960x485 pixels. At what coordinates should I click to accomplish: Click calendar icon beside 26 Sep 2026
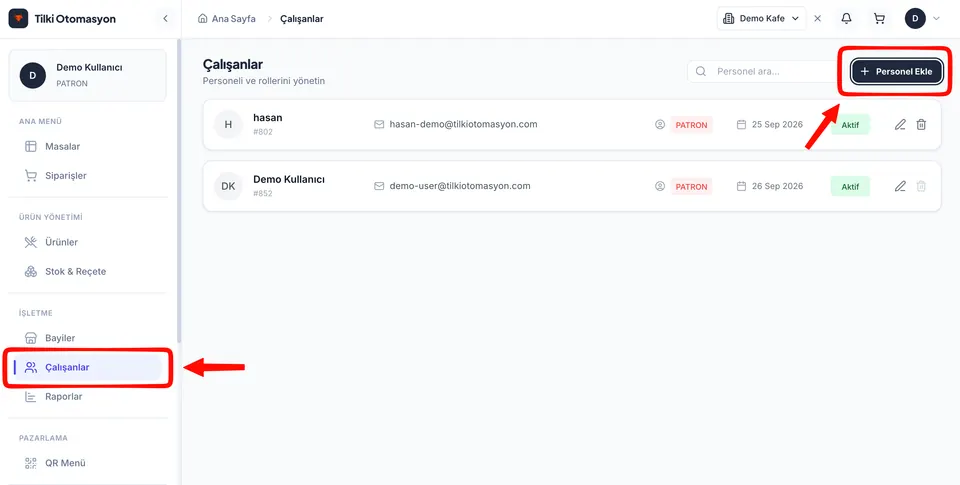741,186
